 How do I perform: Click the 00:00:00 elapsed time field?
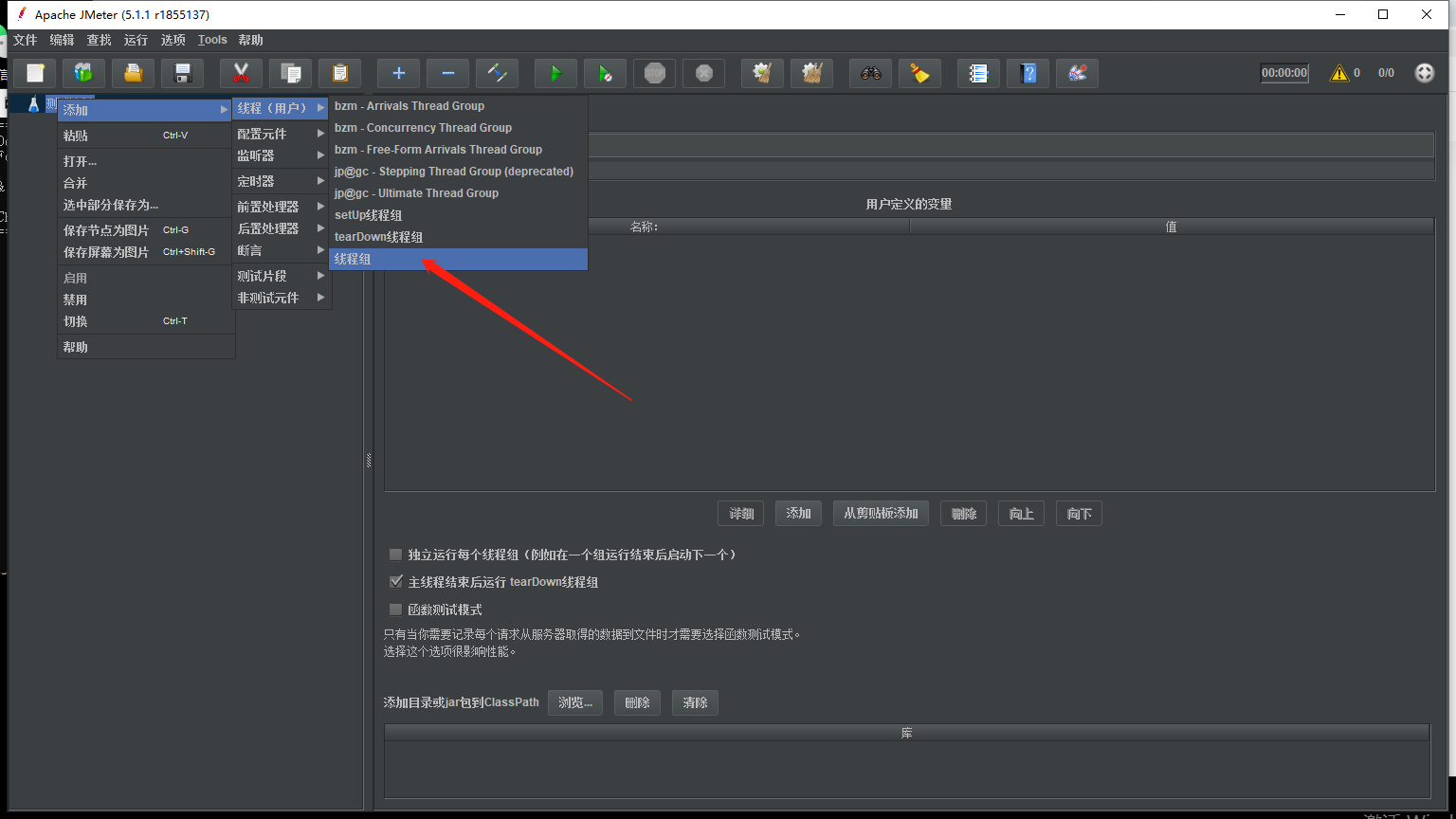[x=1284, y=73]
